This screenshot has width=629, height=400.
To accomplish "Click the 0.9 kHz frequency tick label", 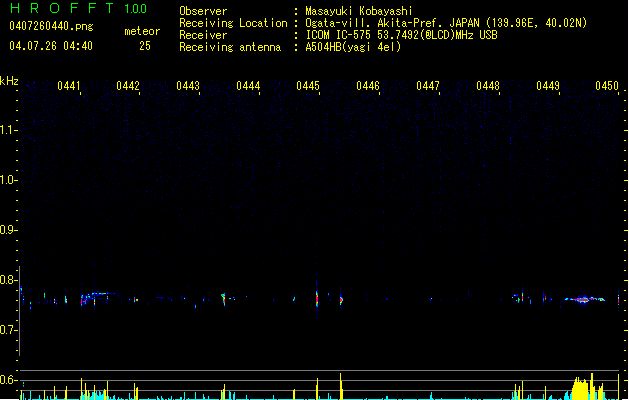I will point(8,230).
